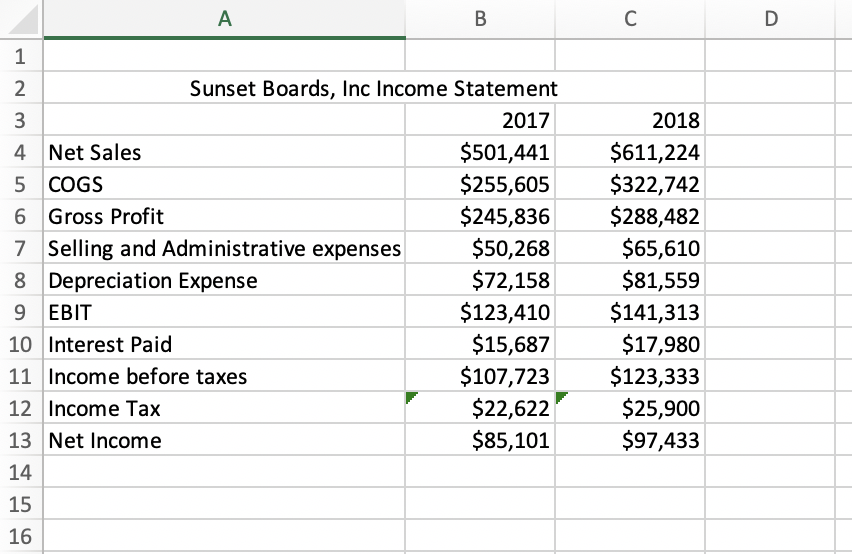Select column C header
852x554 pixels.
[630, 18]
